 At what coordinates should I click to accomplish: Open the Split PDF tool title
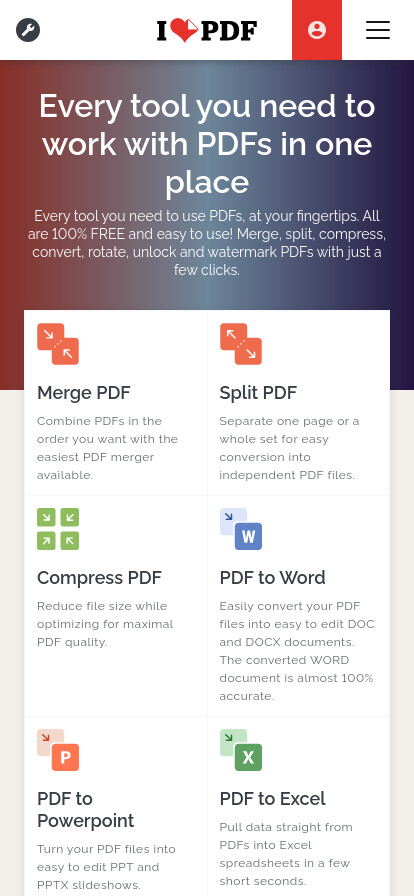click(258, 393)
